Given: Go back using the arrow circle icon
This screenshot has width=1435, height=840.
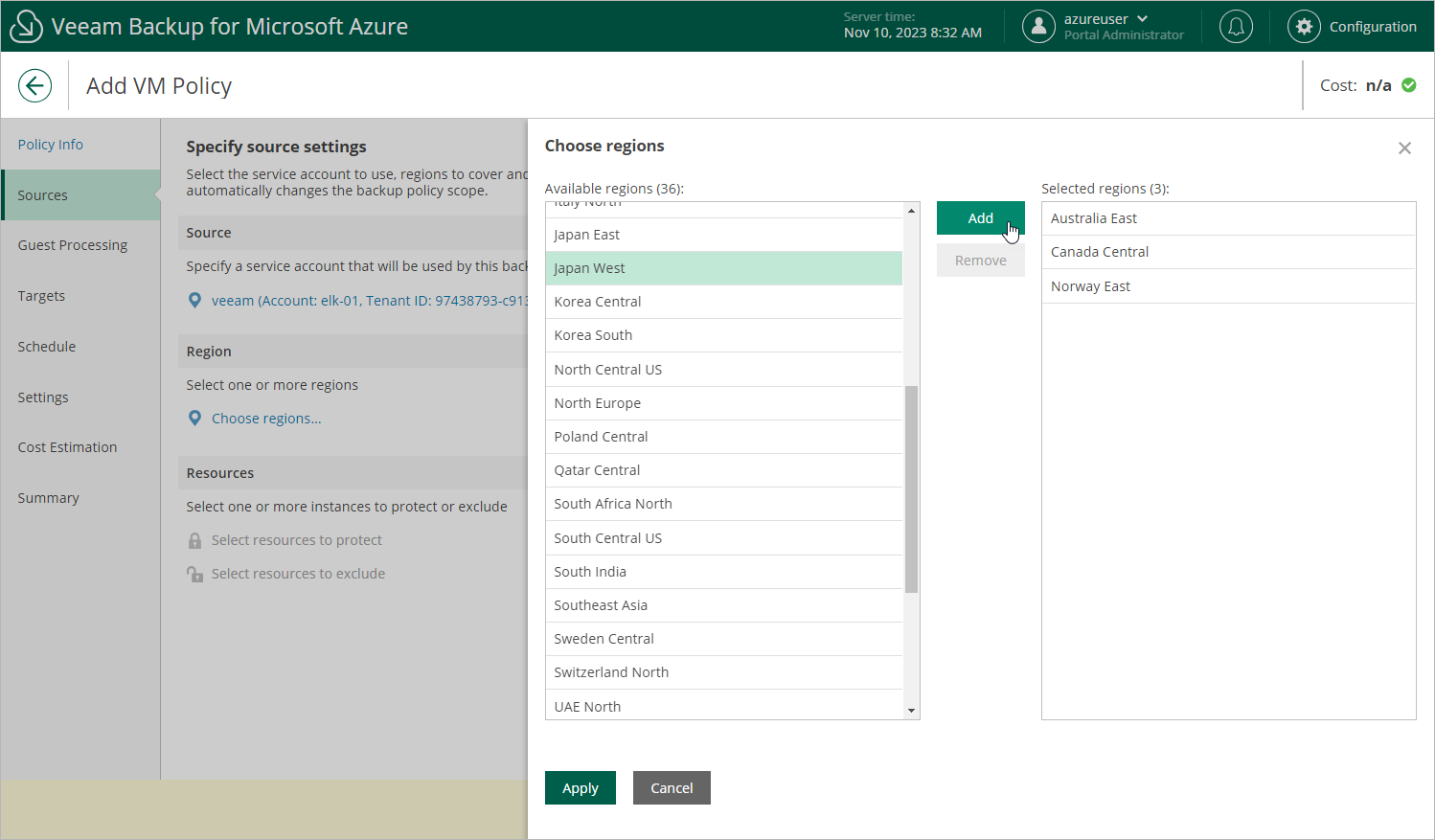Looking at the screenshot, I should pyautogui.click(x=34, y=85).
